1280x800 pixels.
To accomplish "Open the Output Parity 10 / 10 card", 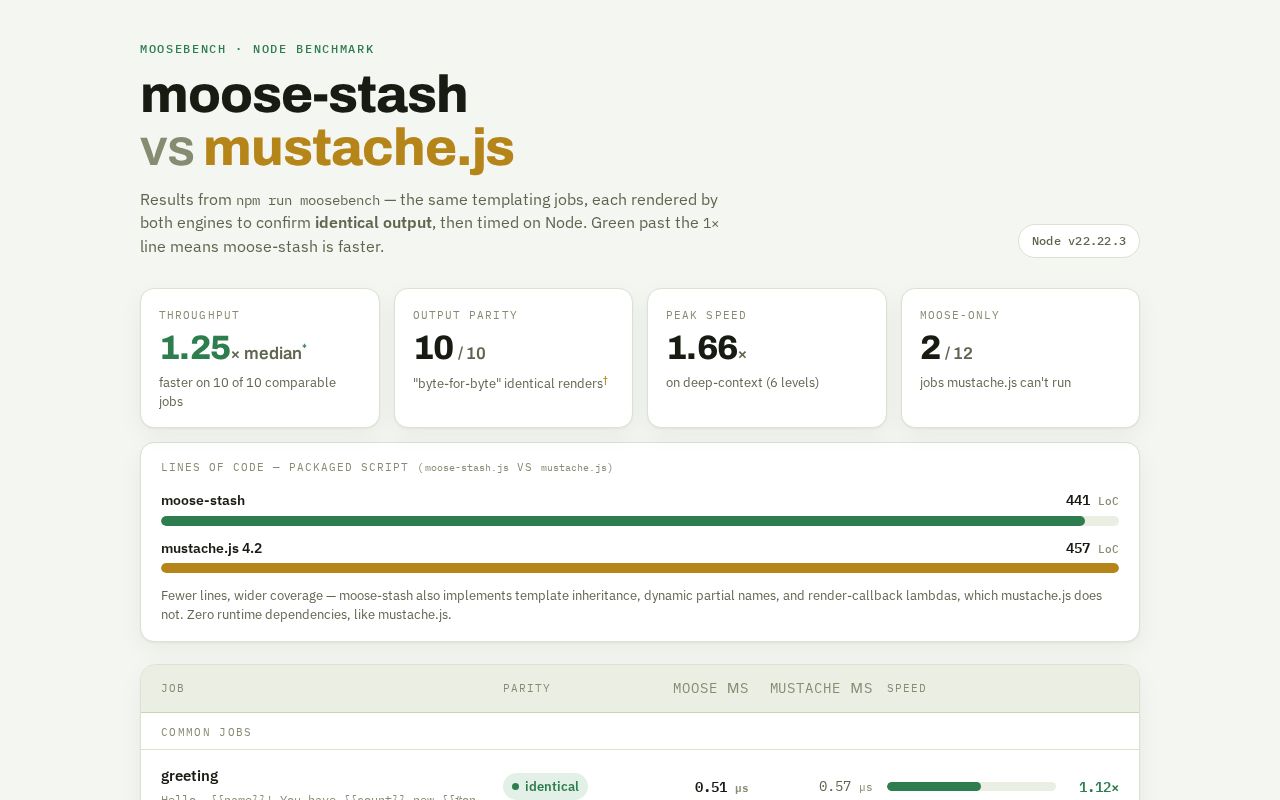I will point(513,358).
